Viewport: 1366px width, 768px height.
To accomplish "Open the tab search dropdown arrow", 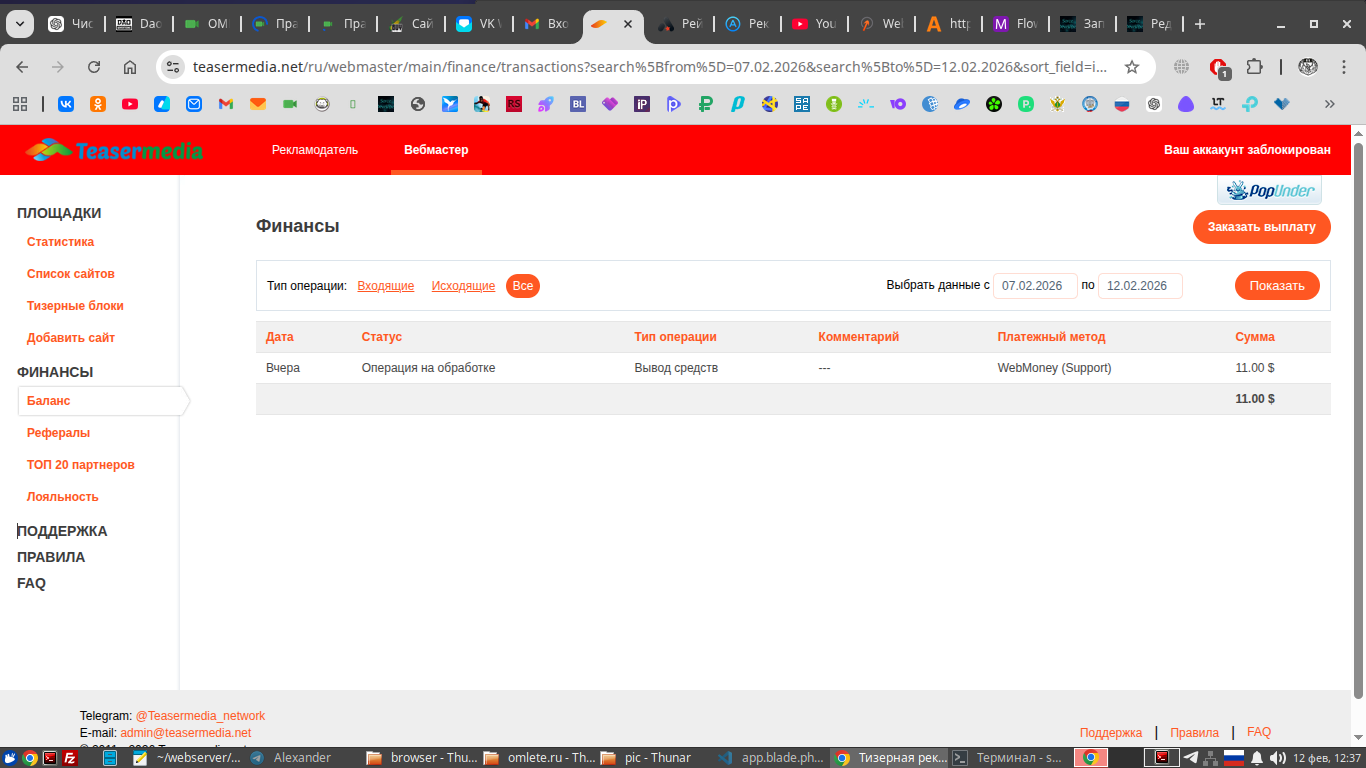I will [x=20, y=24].
